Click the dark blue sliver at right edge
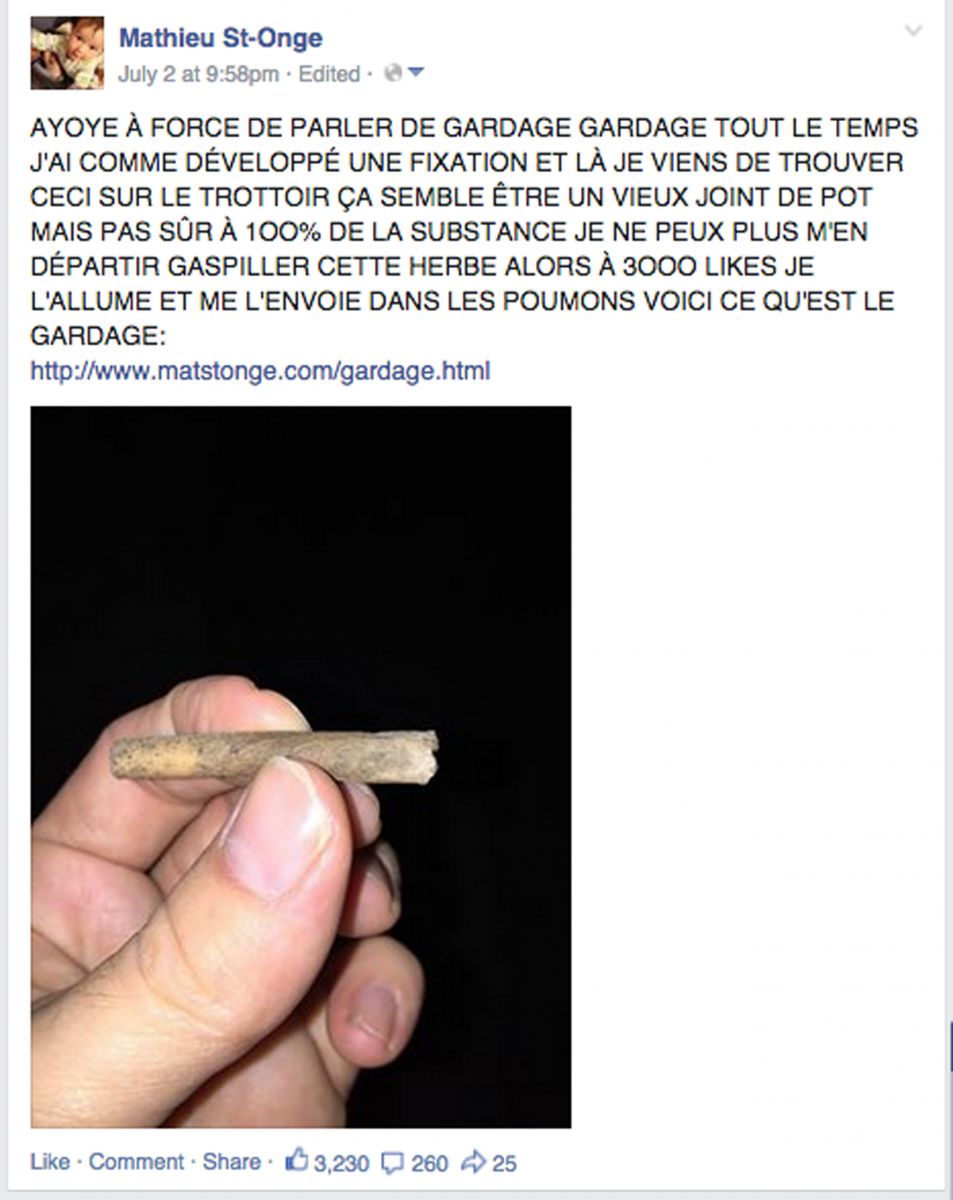Viewport: 953px width, 1200px height. tap(950, 1046)
